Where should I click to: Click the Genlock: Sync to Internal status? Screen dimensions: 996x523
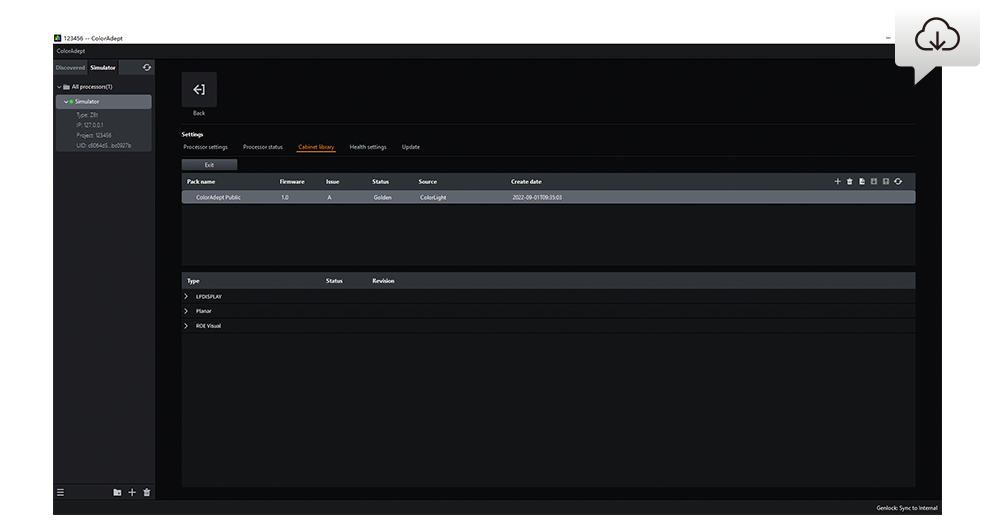pyautogui.click(x=906, y=508)
